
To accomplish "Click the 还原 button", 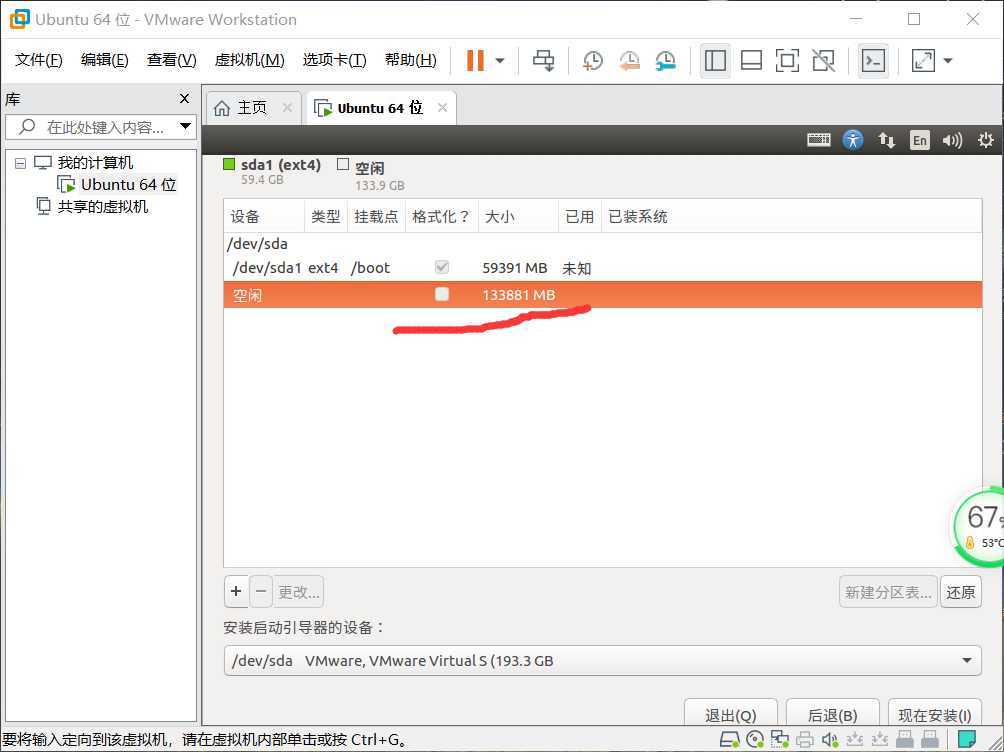I will [960, 591].
